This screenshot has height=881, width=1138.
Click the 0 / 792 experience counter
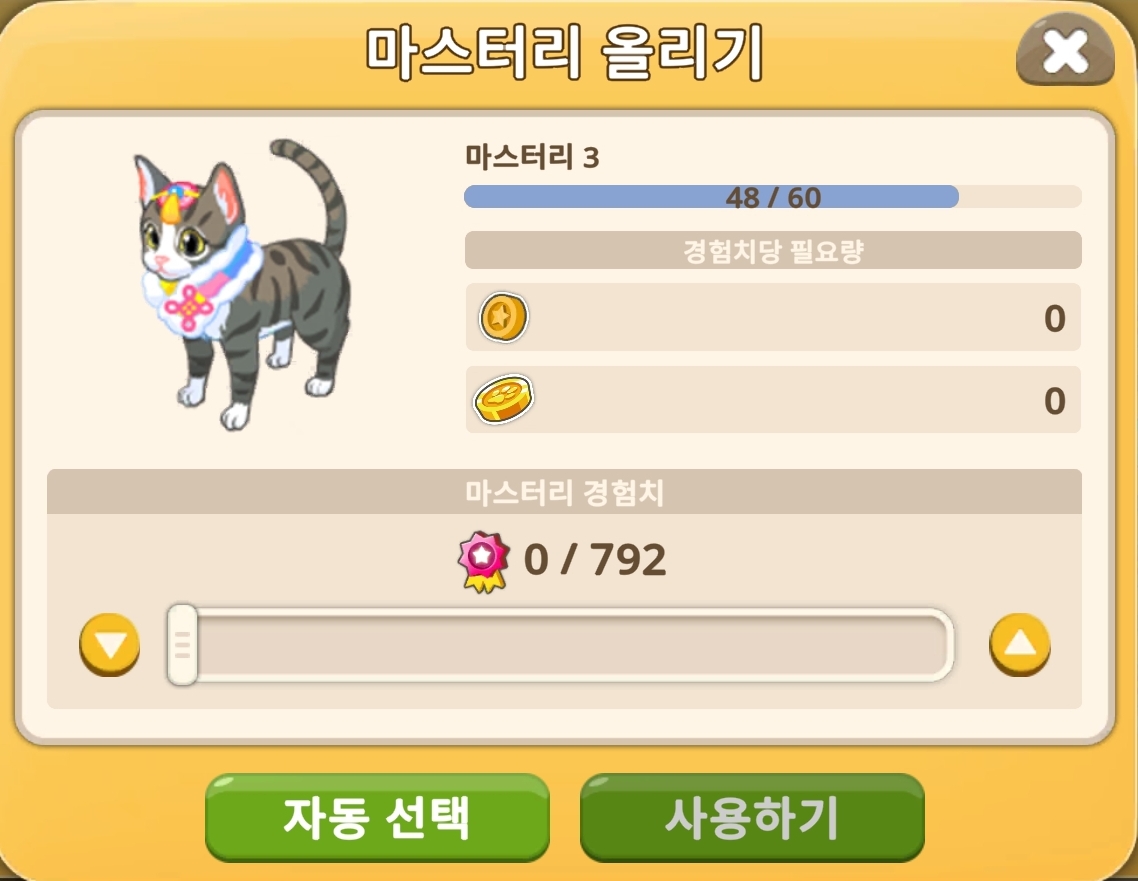point(594,560)
